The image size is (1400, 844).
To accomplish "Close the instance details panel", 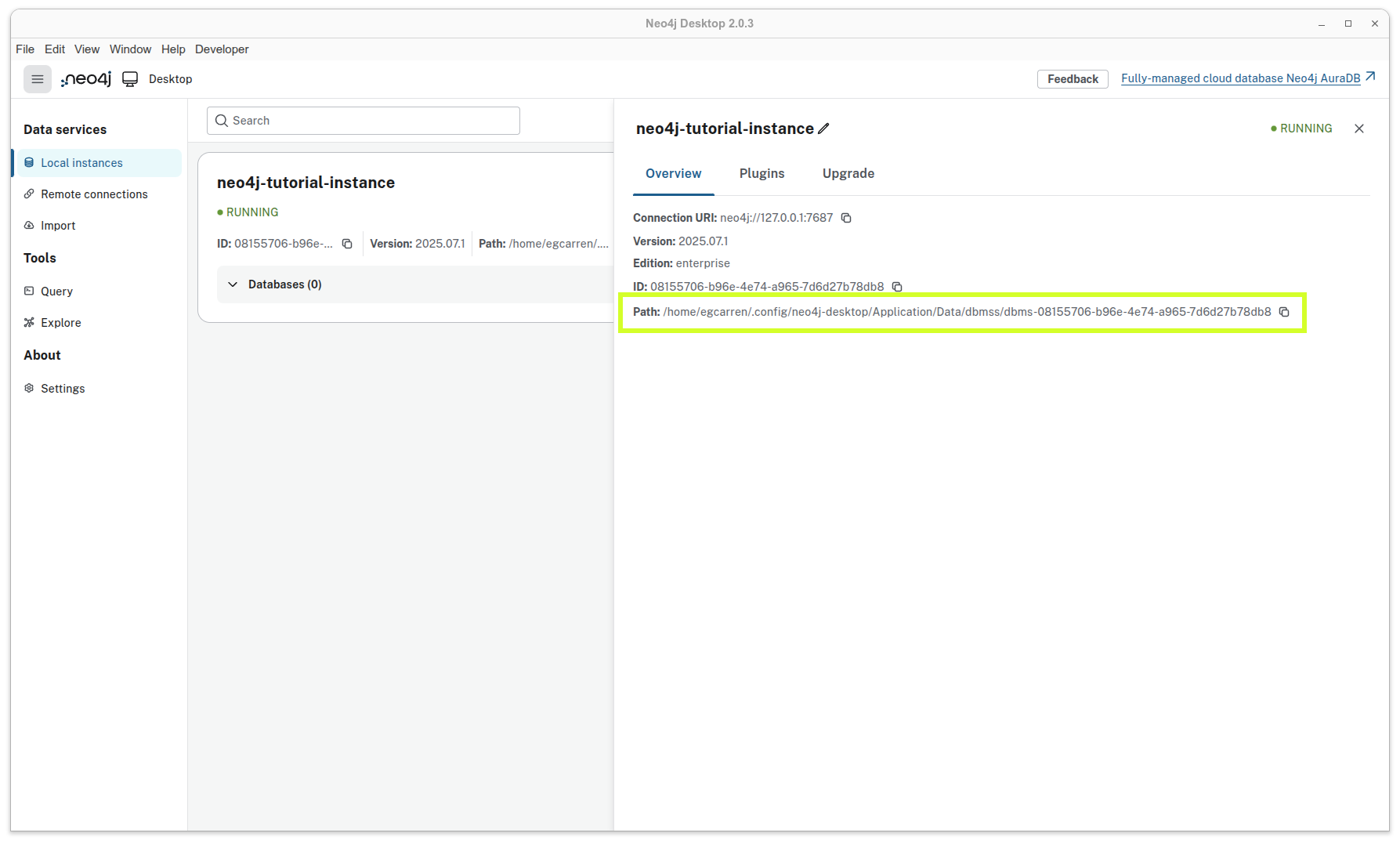I will (x=1359, y=129).
